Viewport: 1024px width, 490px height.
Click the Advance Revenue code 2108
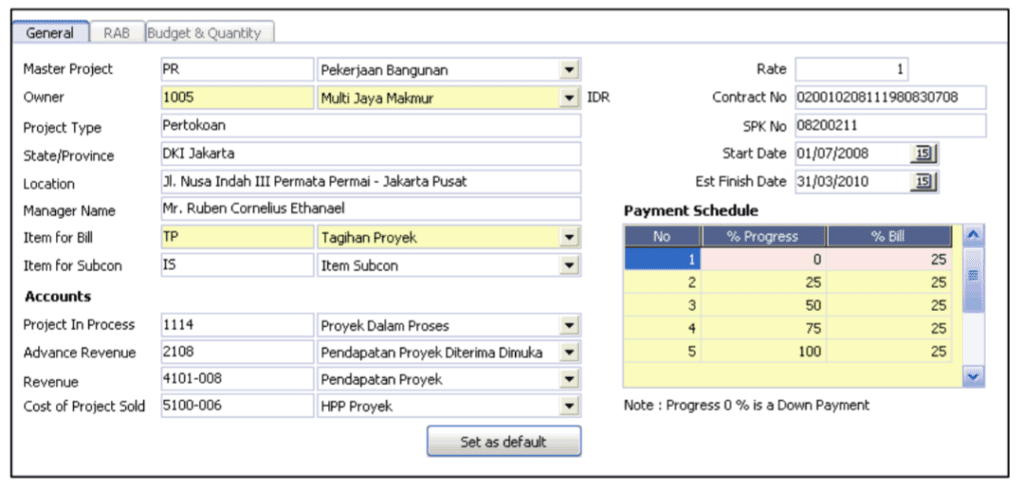[x=237, y=353]
